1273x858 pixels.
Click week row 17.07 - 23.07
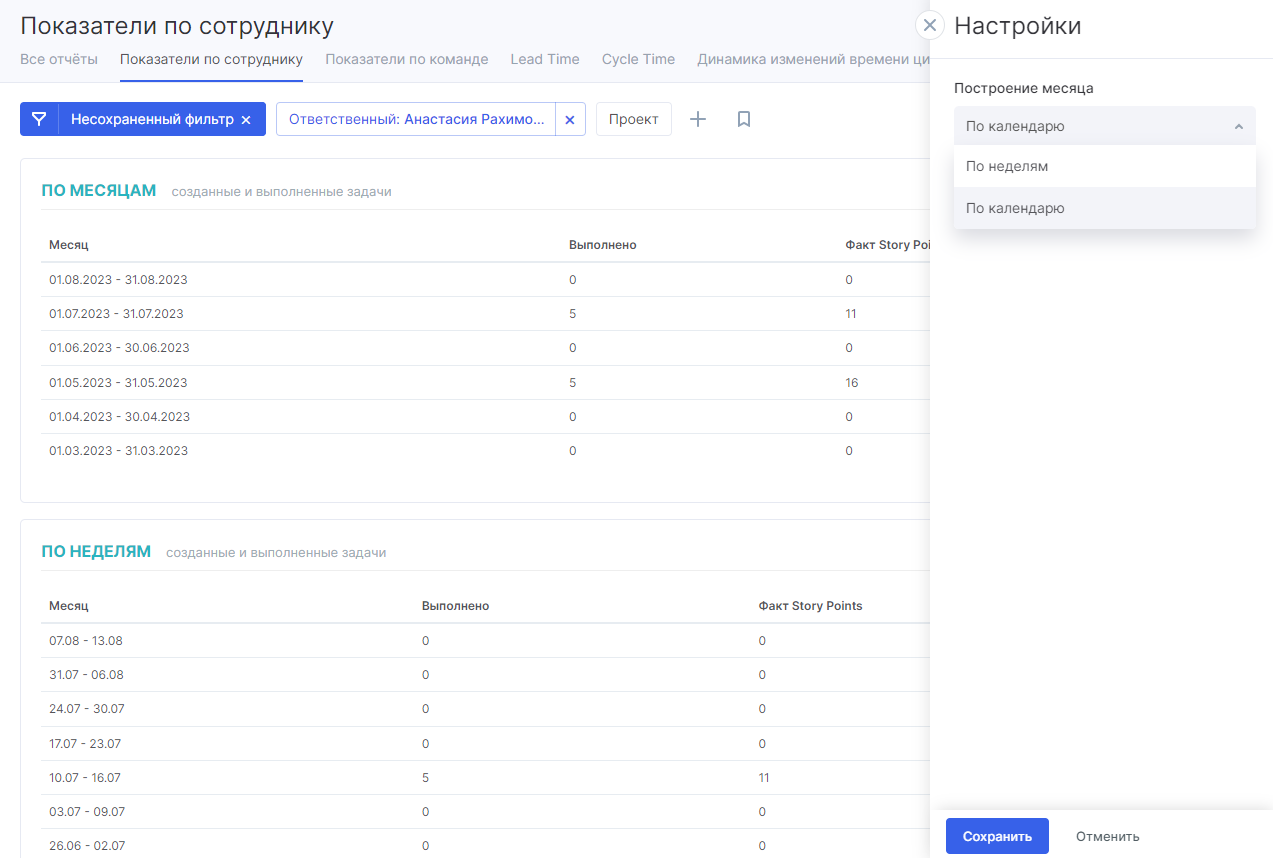(485, 744)
